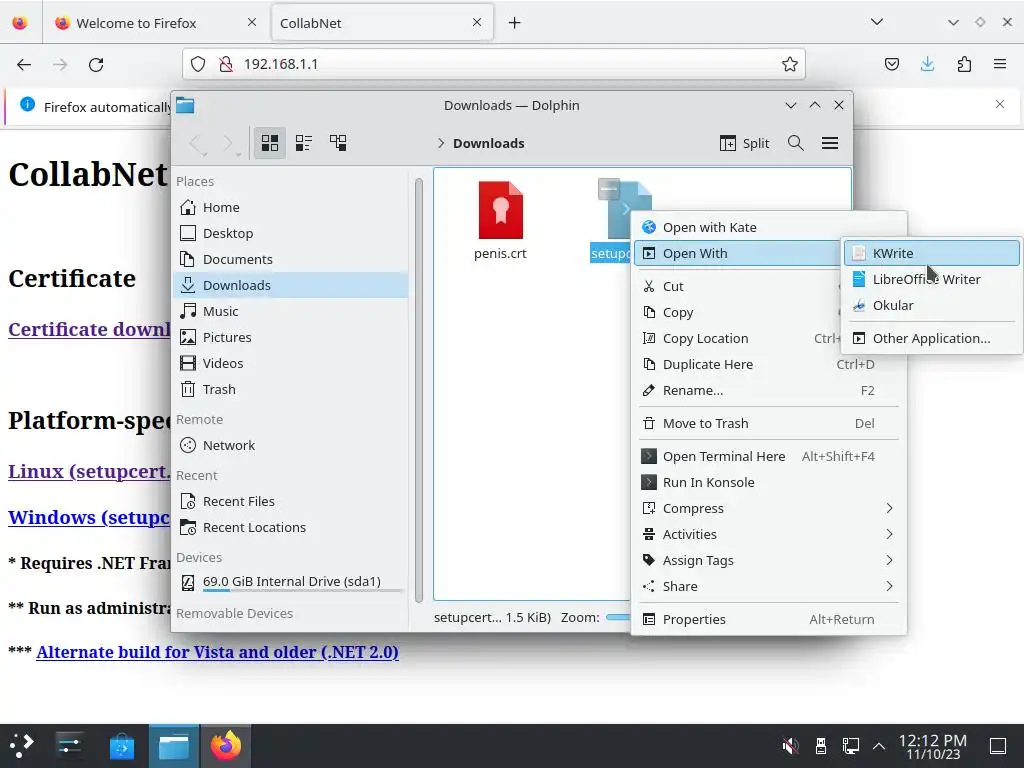The width and height of the screenshot is (1024, 768).
Task: Switch to Details view mode in Dolphin
Action: coord(338,142)
